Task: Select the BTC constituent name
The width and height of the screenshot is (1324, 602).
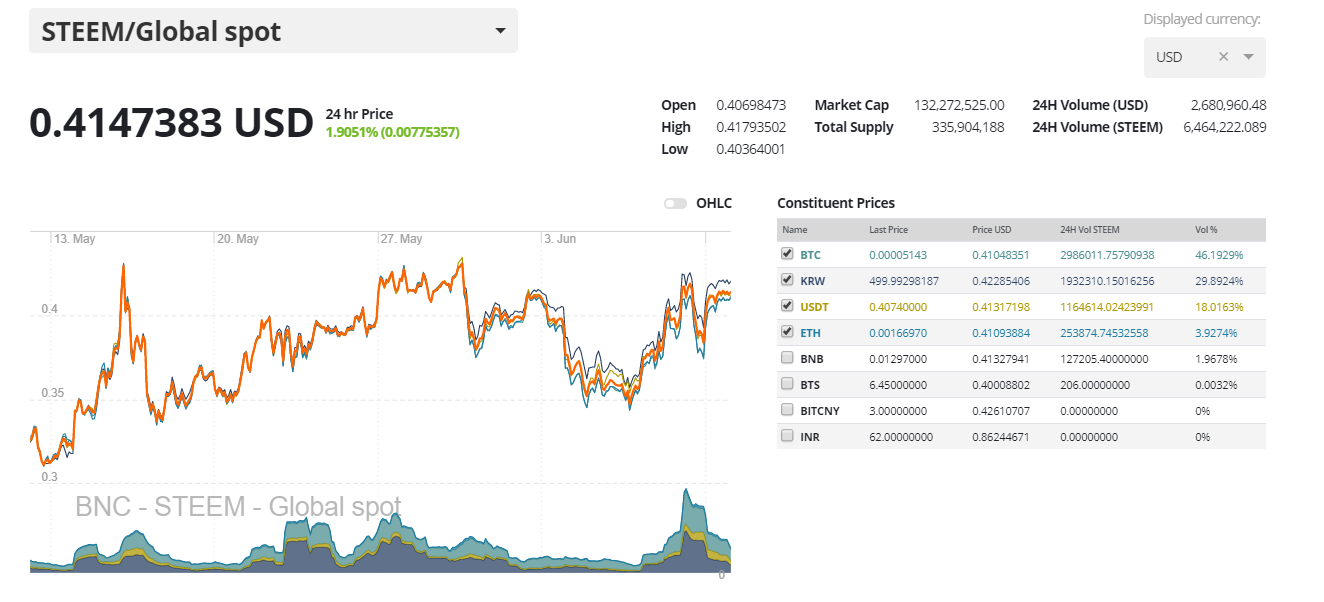Action: (x=810, y=255)
